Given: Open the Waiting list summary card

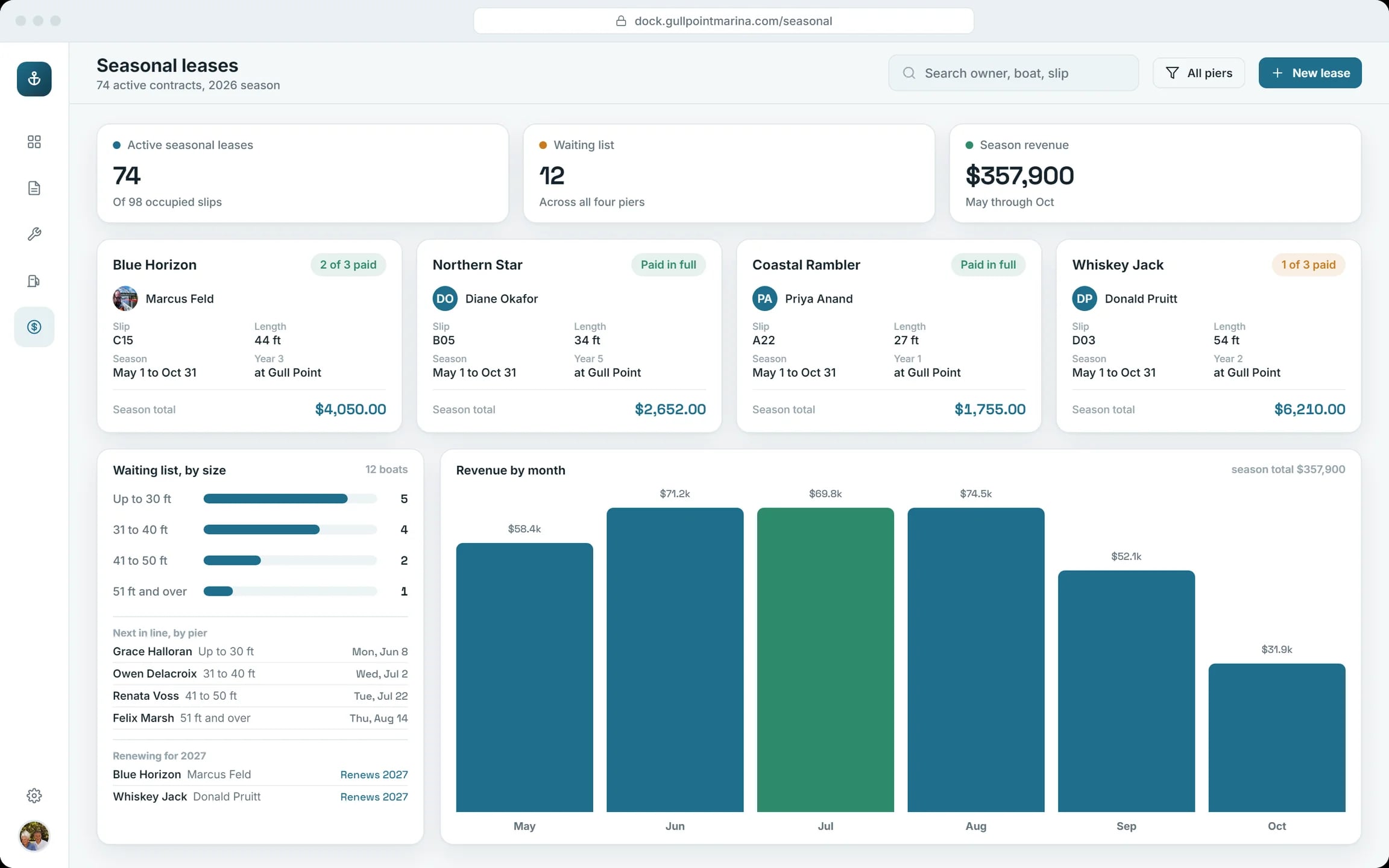Looking at the screenshot, I should (x=729, y=174).
